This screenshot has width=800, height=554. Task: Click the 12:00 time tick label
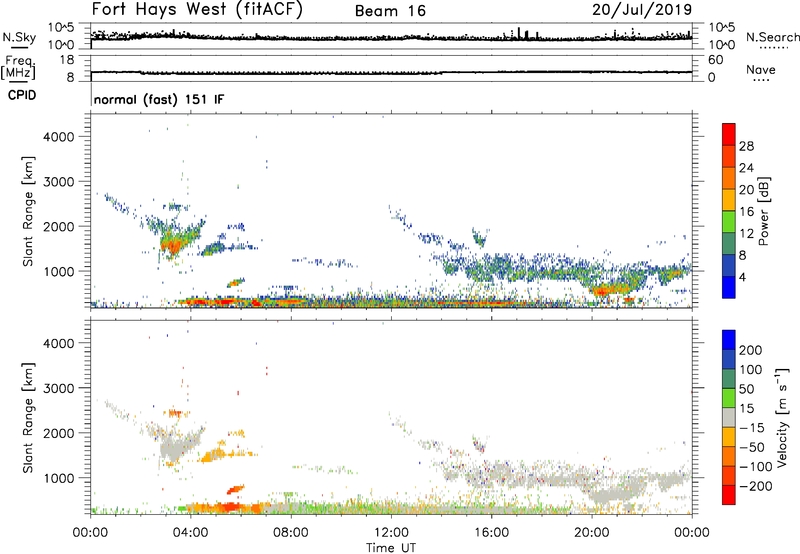[x=391, y=533]
